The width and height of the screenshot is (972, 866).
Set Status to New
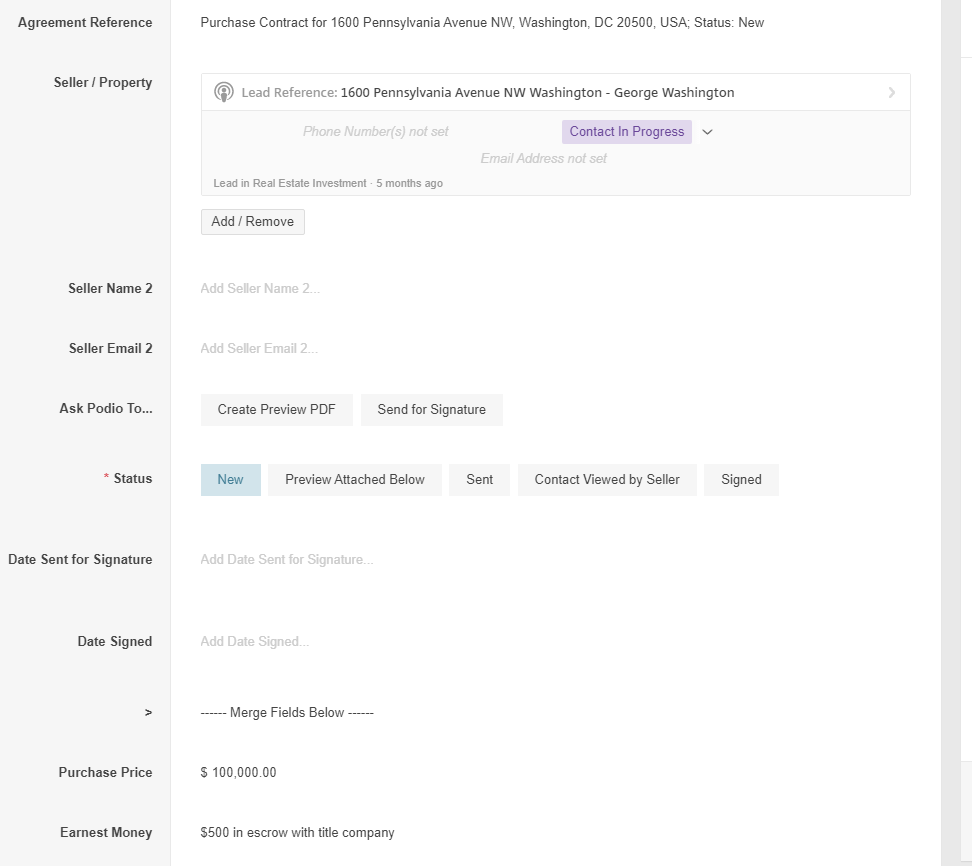coord(230,480)
